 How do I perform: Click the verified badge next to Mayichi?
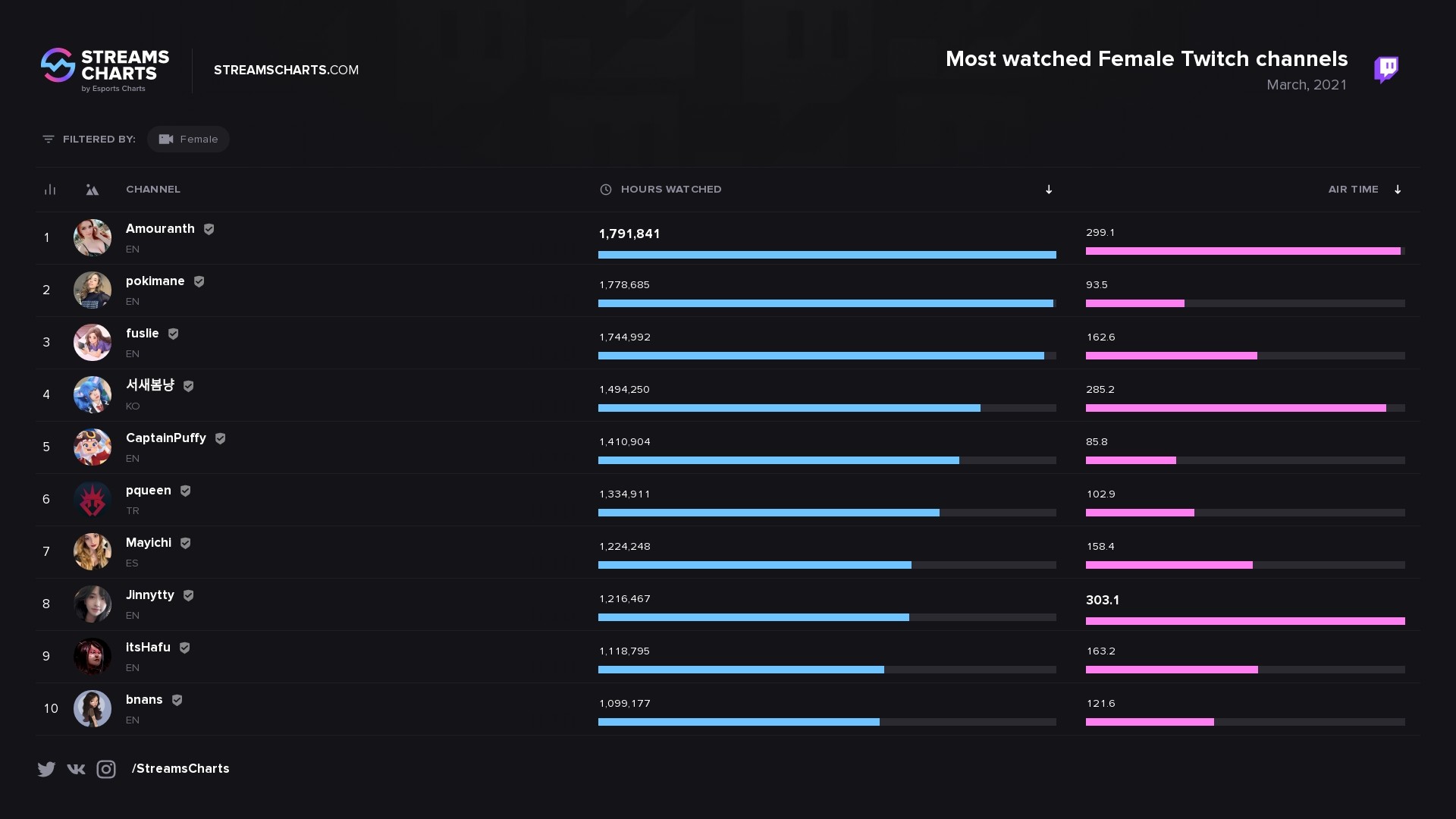186,543
